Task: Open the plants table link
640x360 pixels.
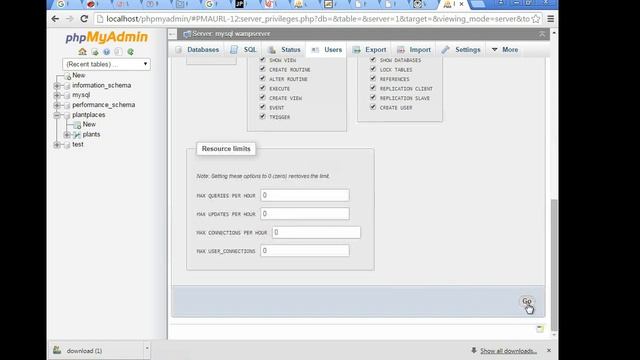Action: pyautogui.click(x=91, y=134)
